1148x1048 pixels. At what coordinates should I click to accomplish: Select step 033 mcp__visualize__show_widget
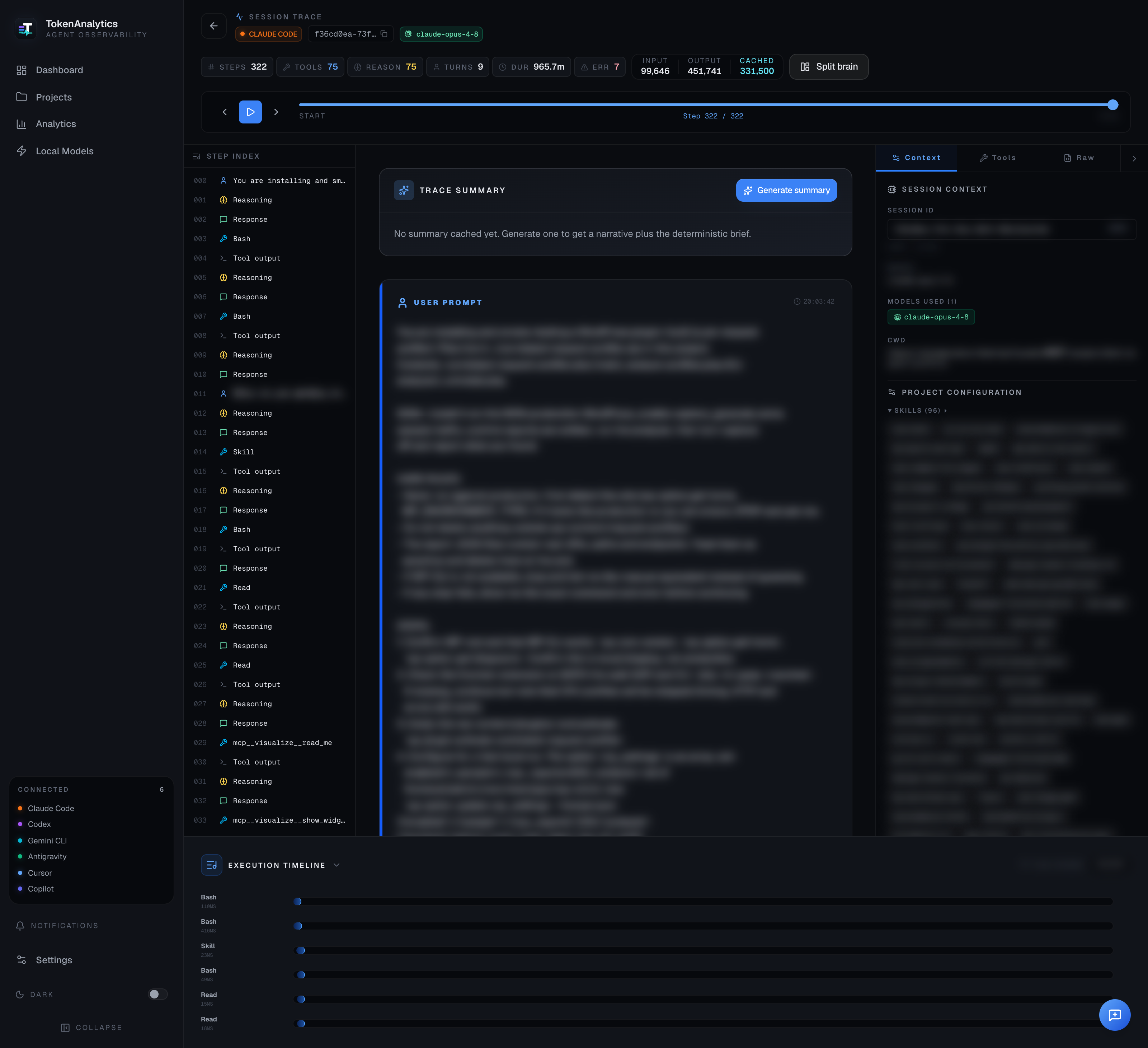pos(269,820)
